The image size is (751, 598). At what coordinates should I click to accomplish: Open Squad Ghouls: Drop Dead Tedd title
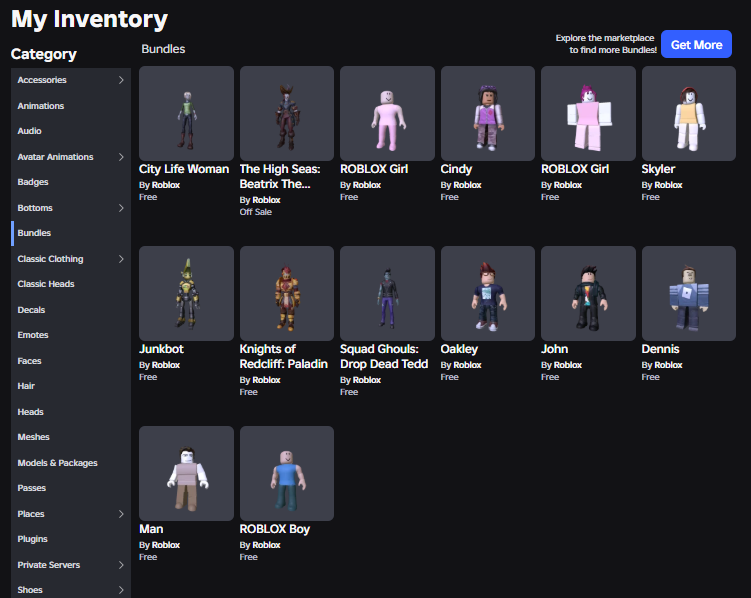click(x=384, y=356)
